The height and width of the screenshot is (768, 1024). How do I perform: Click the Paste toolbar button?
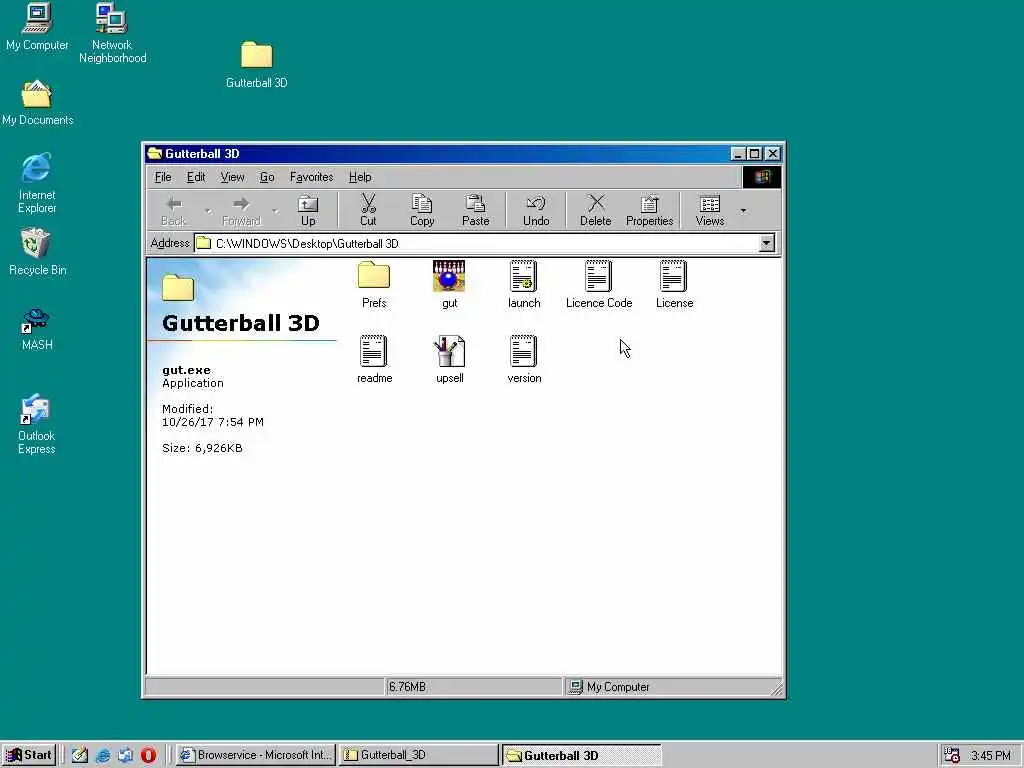tap(475, 210)
